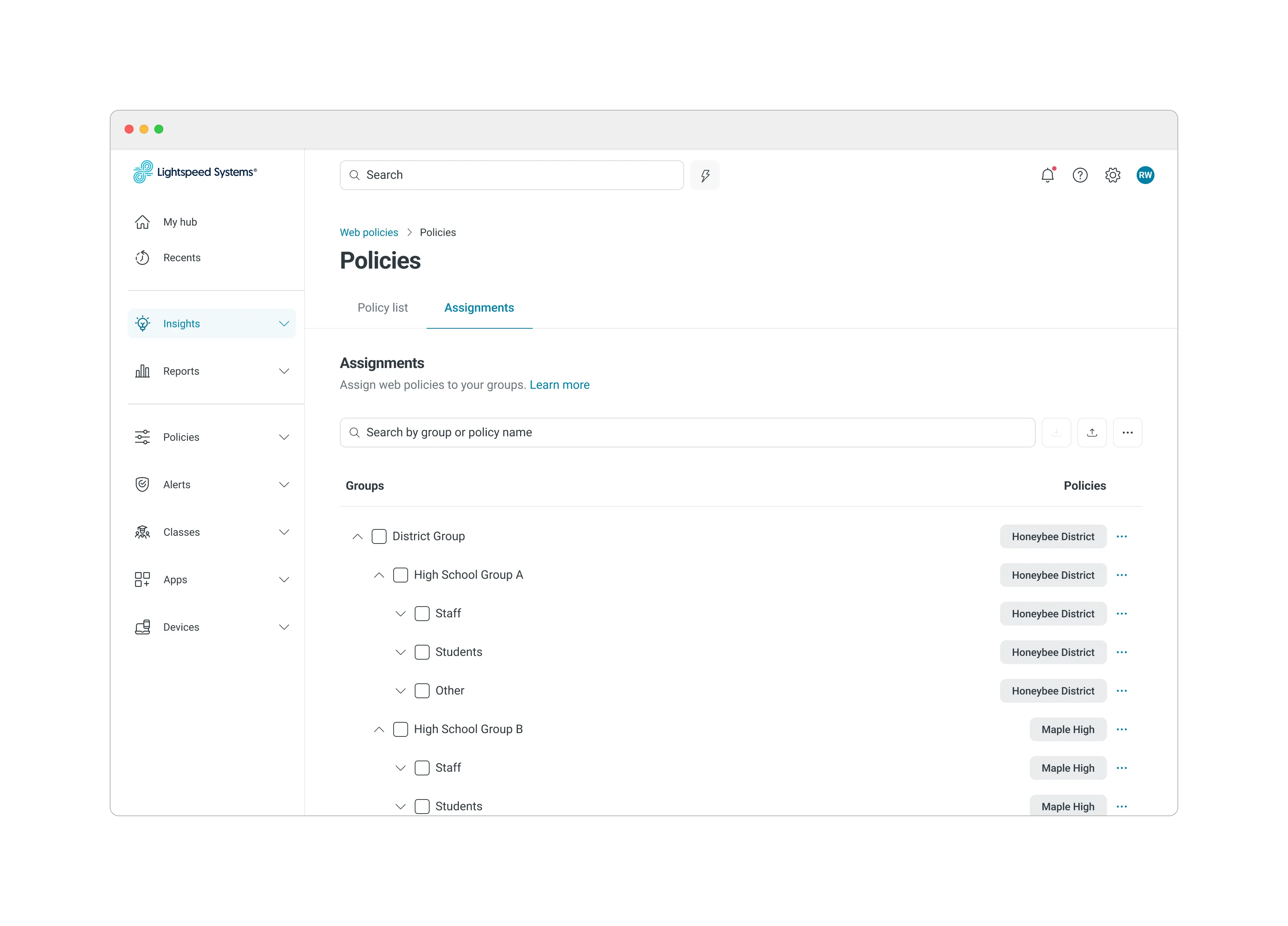This screenshot has height=926, width=1288.
Task: Check the Other group checkbox
Action: [x=422, y=691]
